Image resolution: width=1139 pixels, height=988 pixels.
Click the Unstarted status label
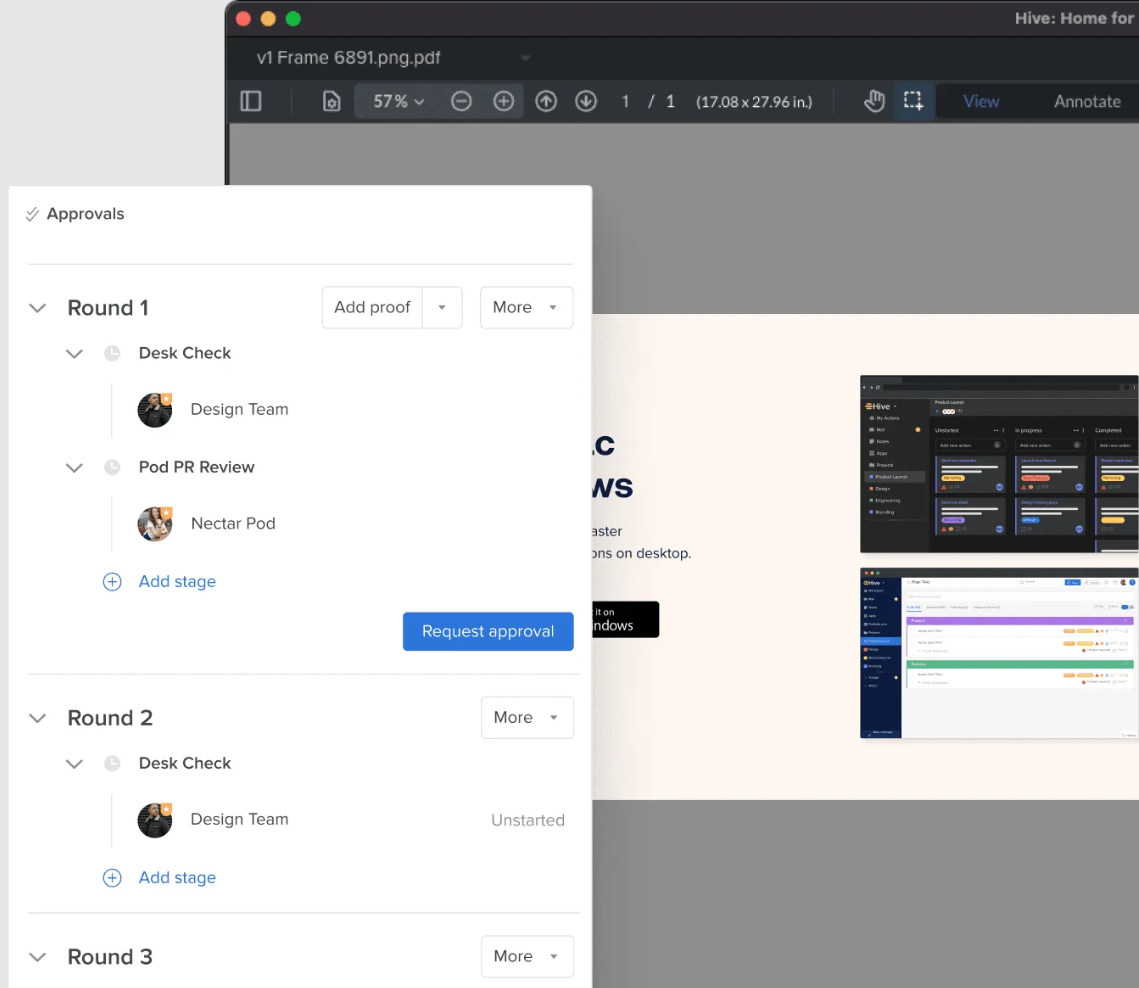[x=528, y=820]
